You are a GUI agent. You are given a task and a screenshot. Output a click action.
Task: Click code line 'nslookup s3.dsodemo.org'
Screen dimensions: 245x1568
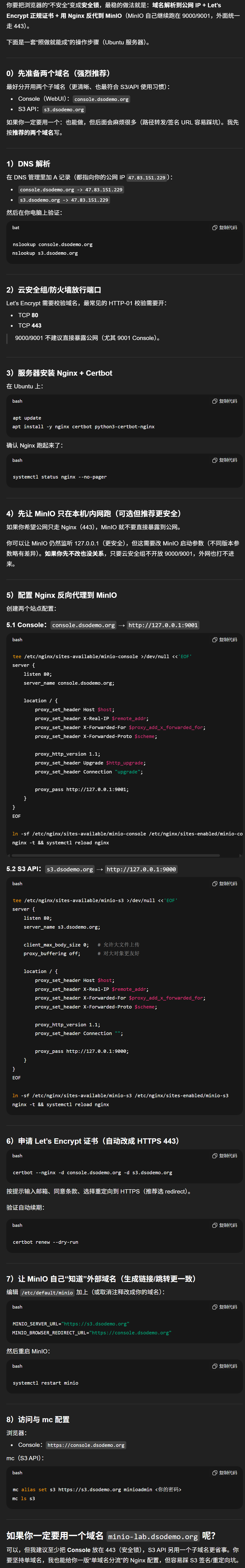pos(45,253)
